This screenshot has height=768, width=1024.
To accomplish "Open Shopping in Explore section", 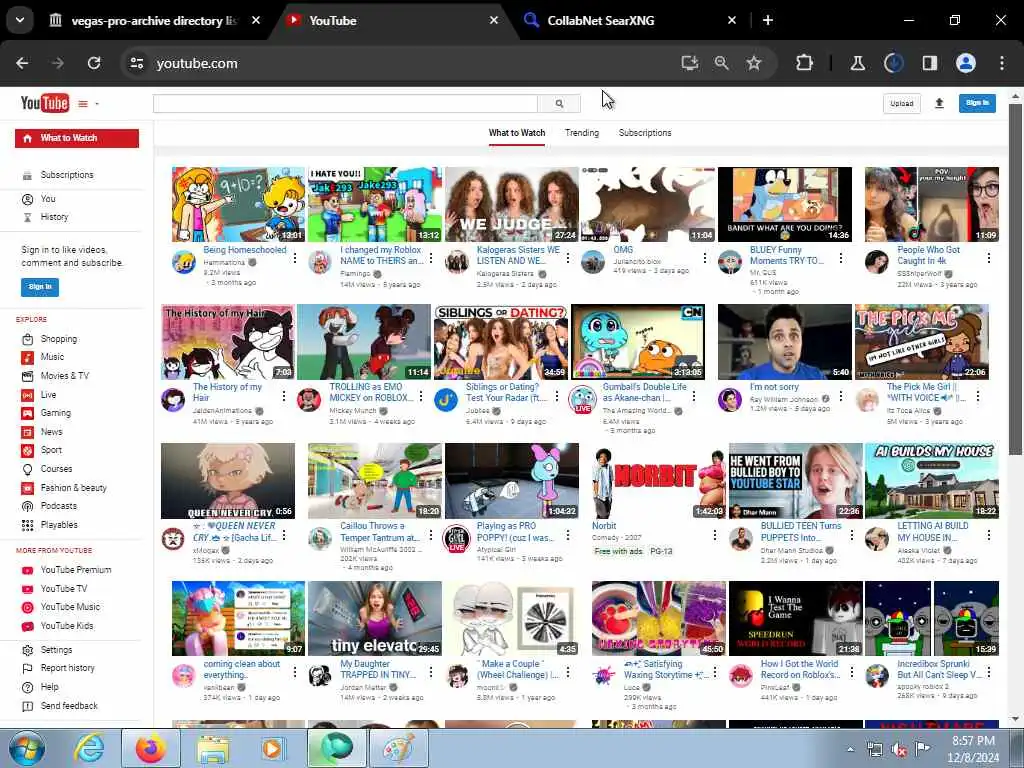I will click(x=59, y=339).
